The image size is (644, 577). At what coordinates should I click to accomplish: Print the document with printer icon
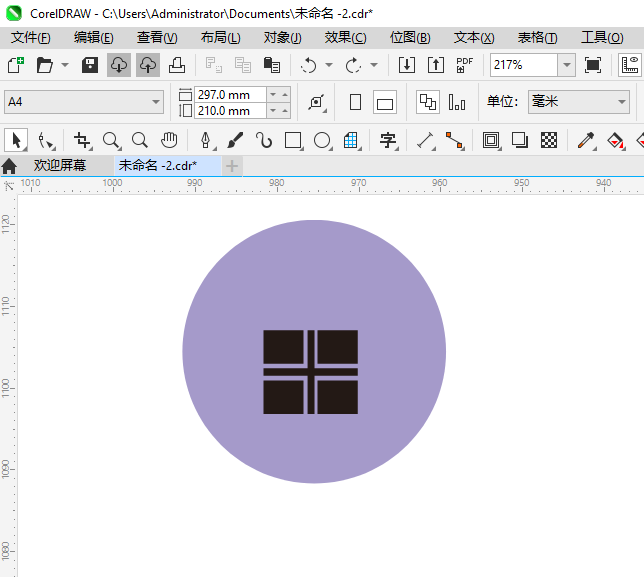(177, 65)
